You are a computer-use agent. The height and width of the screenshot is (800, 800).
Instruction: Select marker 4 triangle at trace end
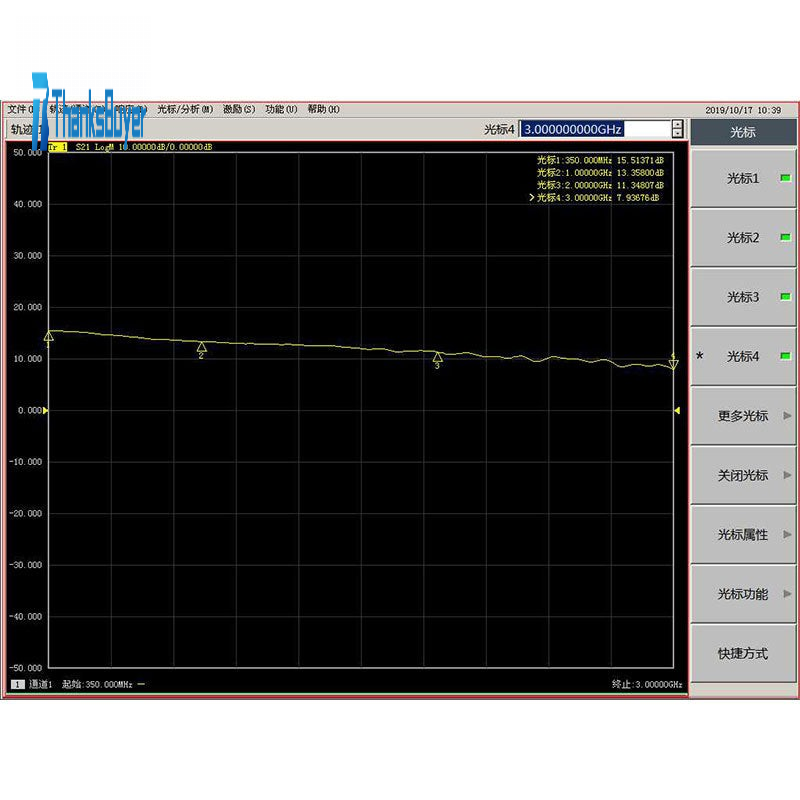click(x=673, y=365)
